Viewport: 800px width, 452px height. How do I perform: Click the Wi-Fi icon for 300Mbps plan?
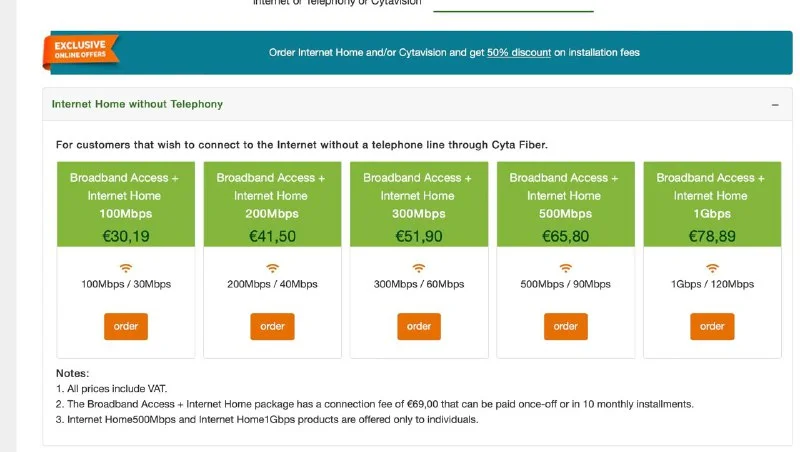(419, 268)
